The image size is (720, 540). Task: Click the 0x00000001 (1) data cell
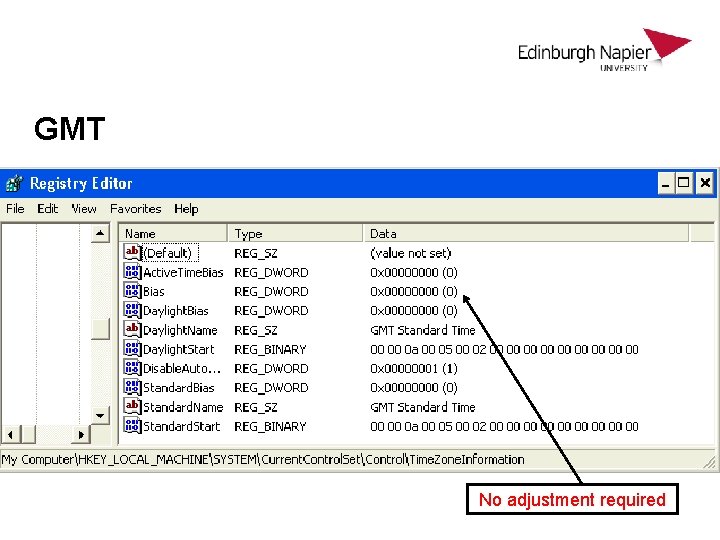(414, 369)
